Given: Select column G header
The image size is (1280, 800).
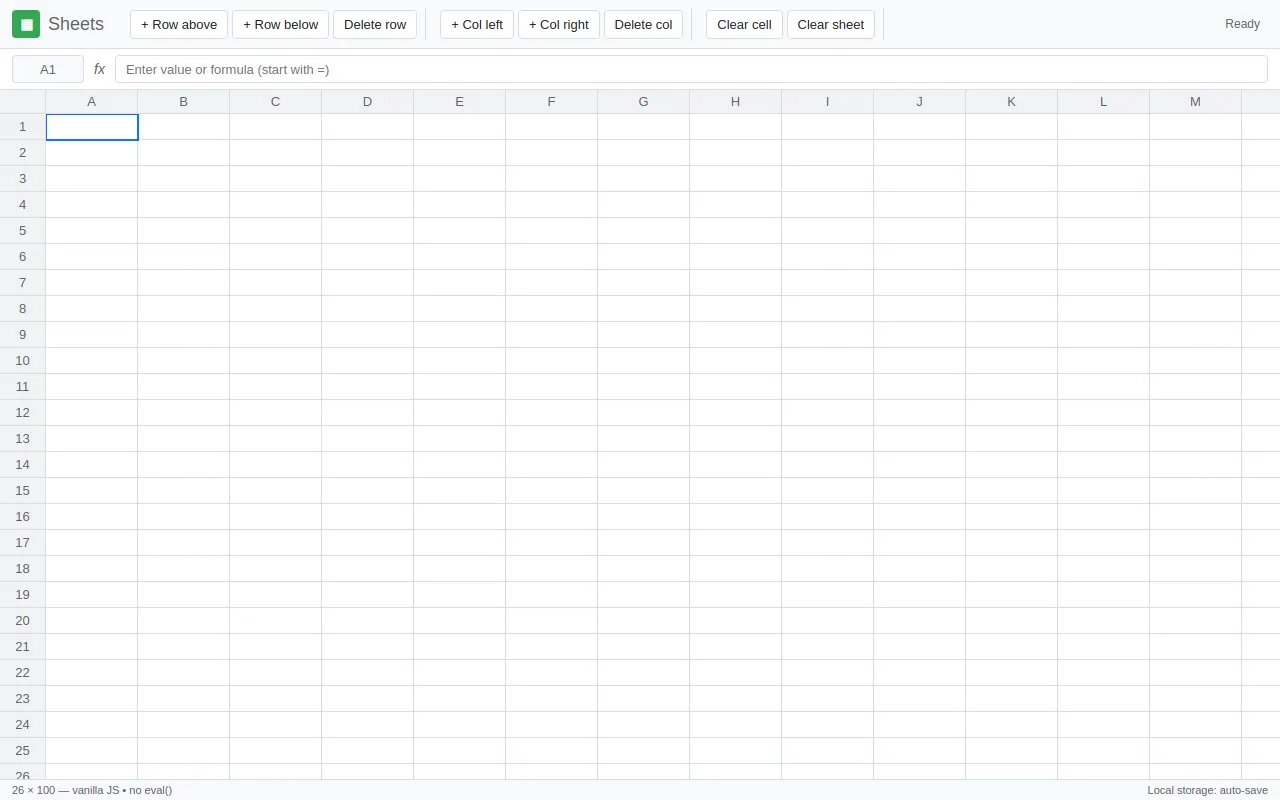Looking at the screenshot, I should click(x=644, y=101).
